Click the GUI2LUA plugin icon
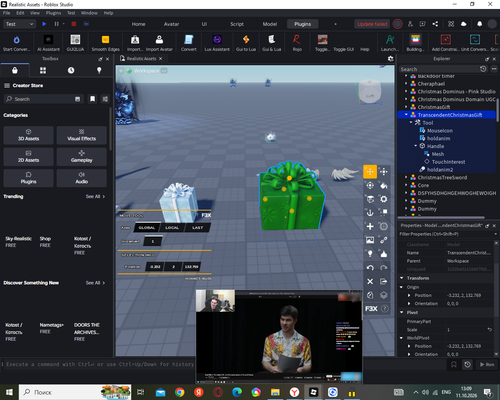Viewport: 500px width, 400px height. tap(75, 43)
